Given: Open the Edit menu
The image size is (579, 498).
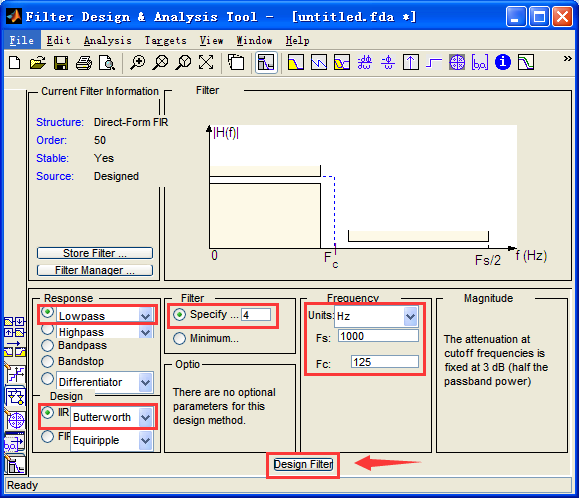Looking at the screenshot, I should [58, 40].
